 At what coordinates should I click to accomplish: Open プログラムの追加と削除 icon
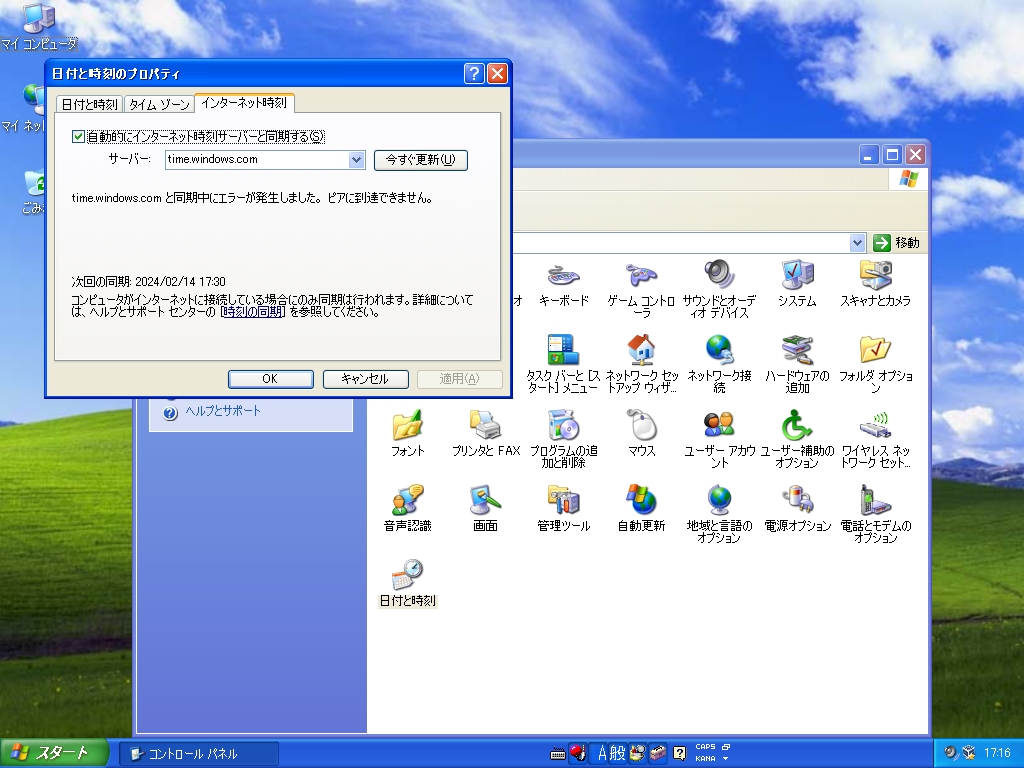[563, 440]
